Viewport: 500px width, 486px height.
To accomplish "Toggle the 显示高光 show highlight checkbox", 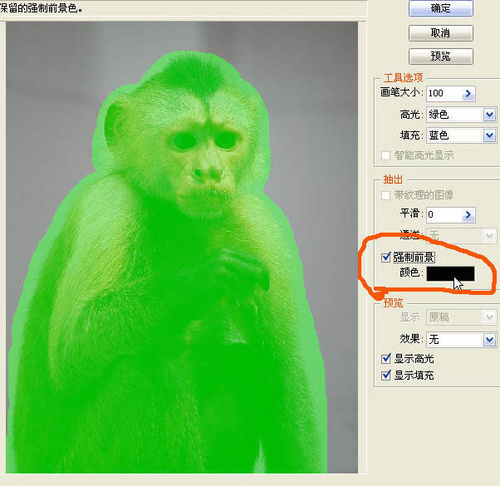I will [386, 359].
